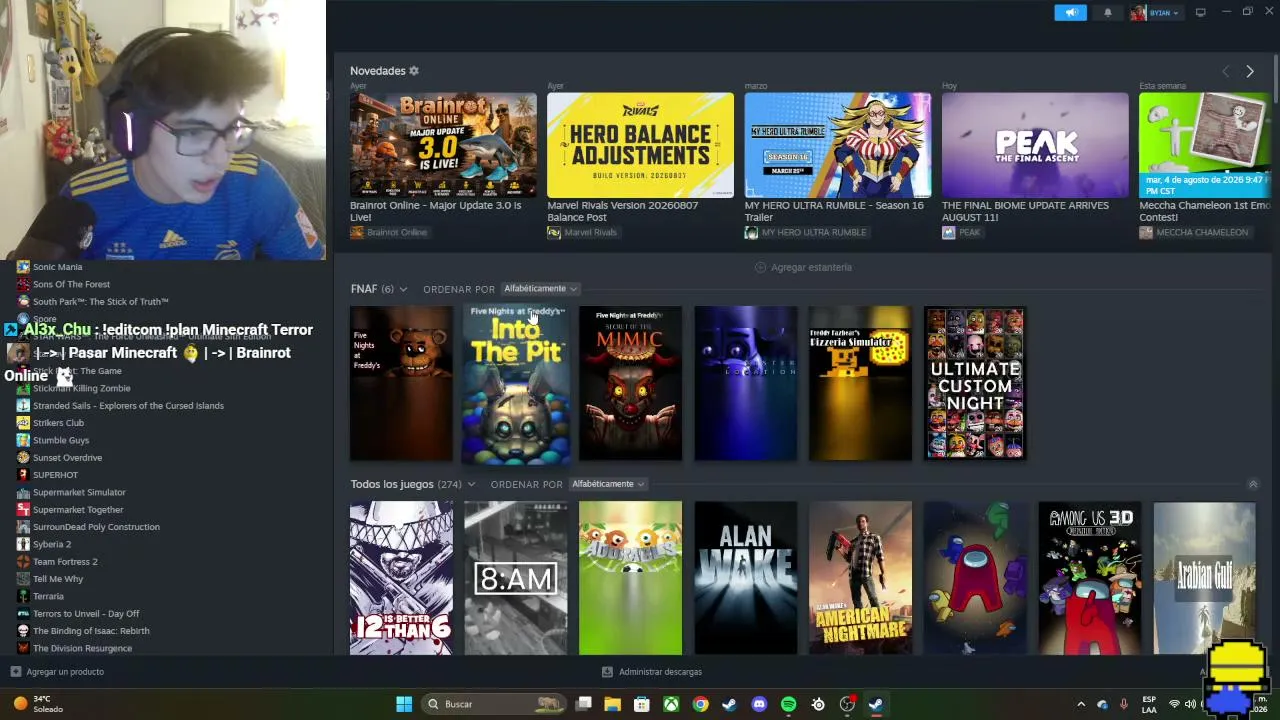This screenshot has height=720, width=1280.
Task: Select Ultimate Custom Night cover
Action: [975, 384]
